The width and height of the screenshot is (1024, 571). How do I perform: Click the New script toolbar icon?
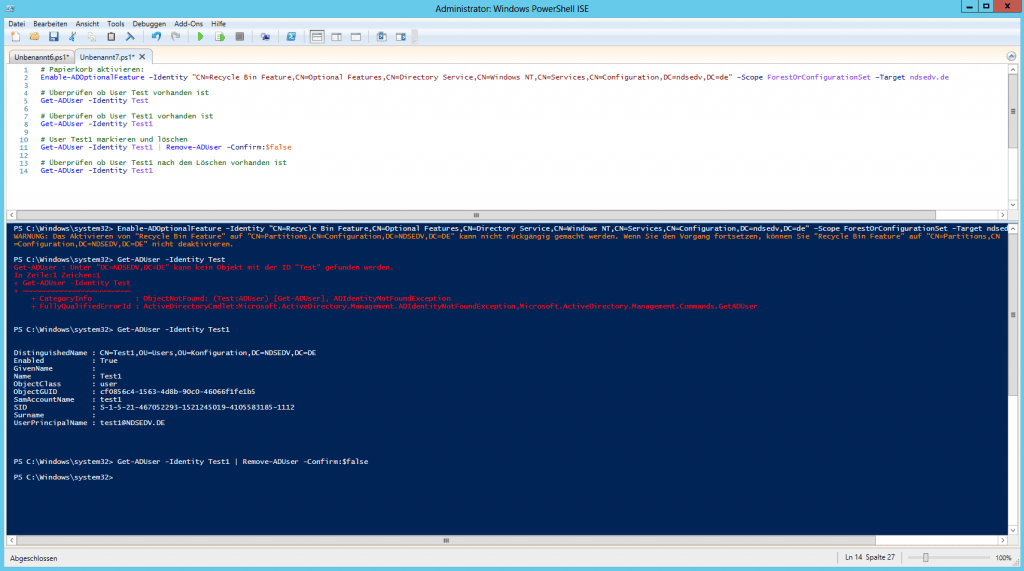pos(16,36)
